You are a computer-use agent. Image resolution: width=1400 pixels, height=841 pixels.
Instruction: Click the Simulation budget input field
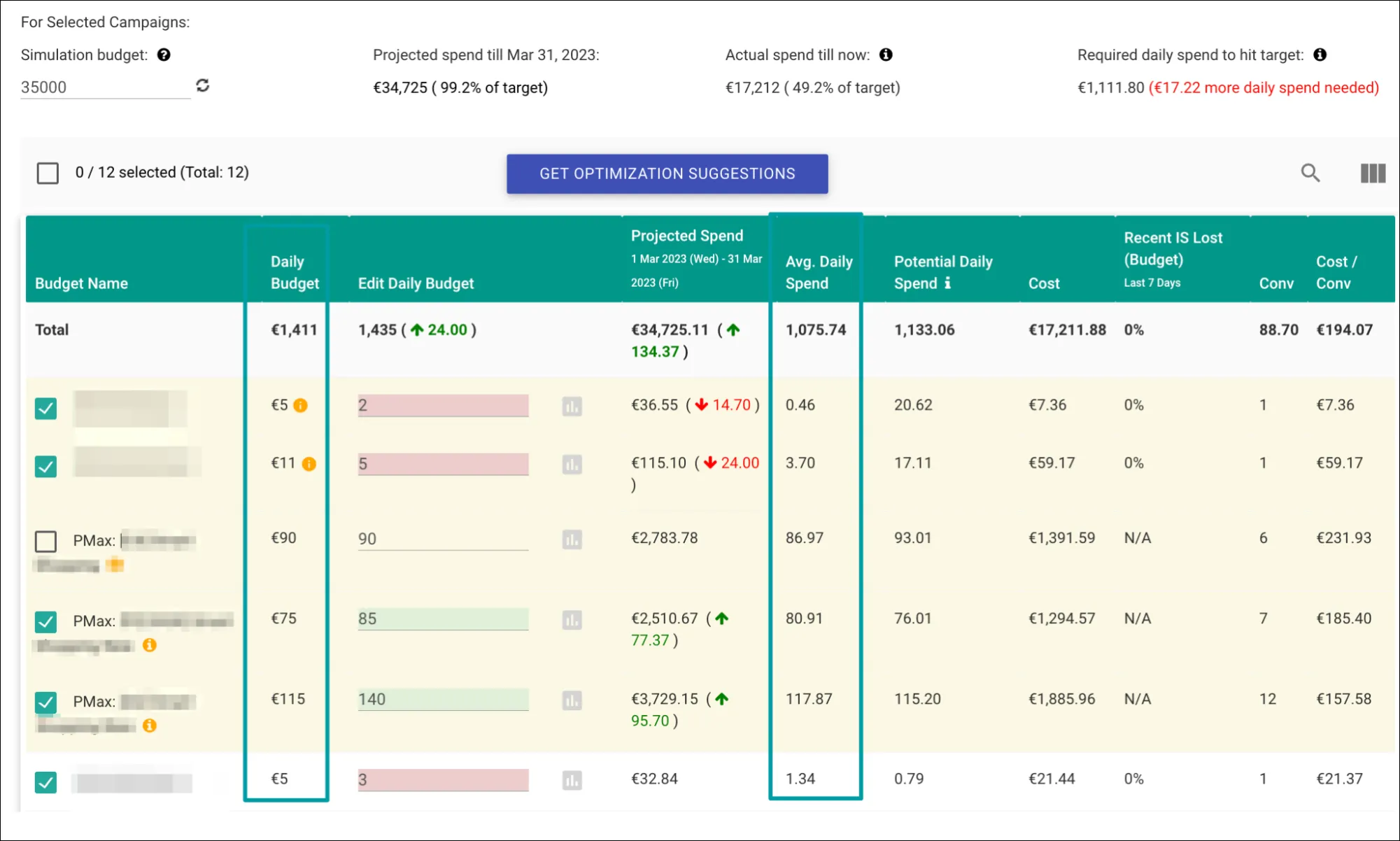click(105, 87)
